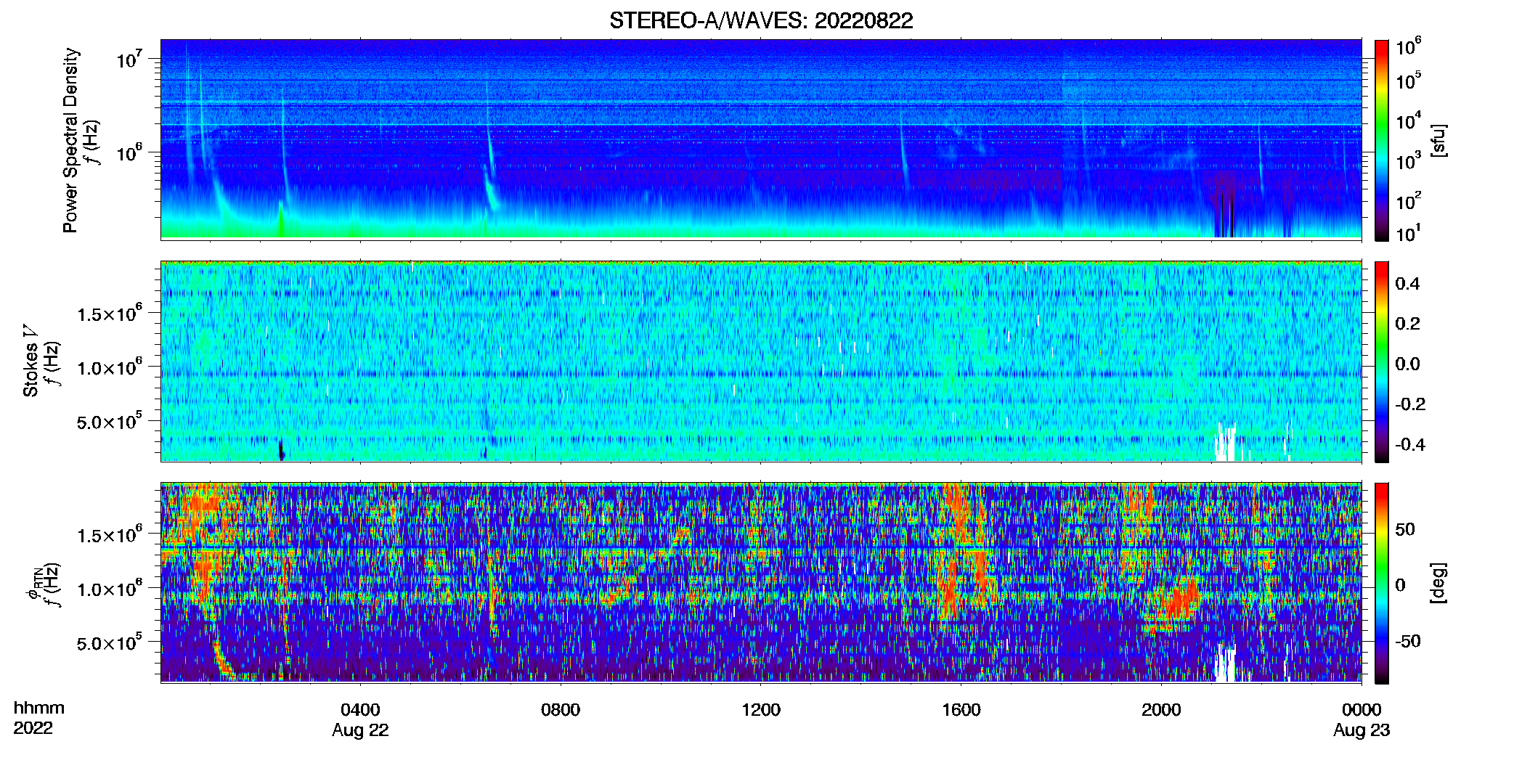Viewport: 1522px width, 784px height.
Task: Click the 10^5 value on the sfu color bar
Action: pyautogui.click(x=1409, y=81)
